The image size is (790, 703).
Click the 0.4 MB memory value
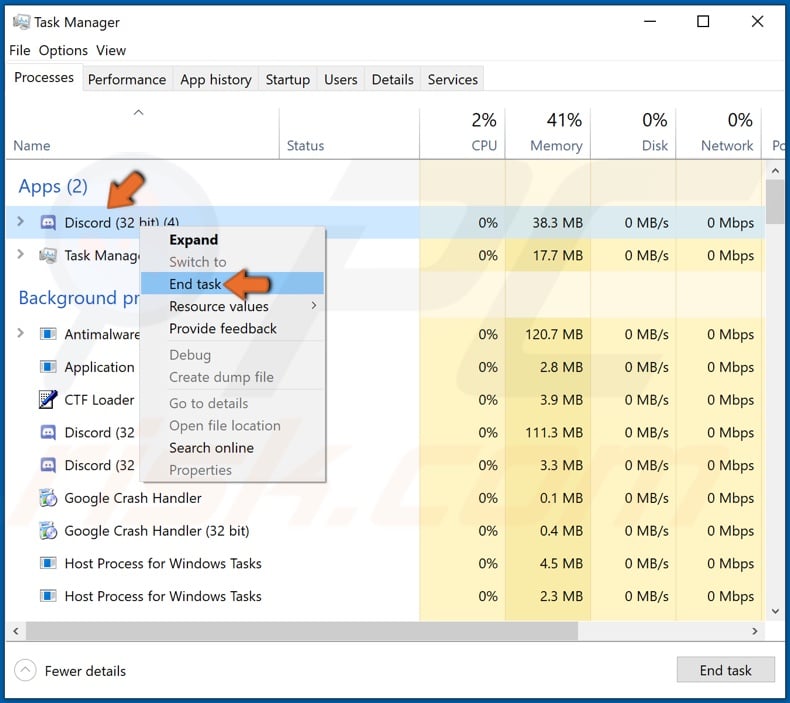tap(561, 531)
